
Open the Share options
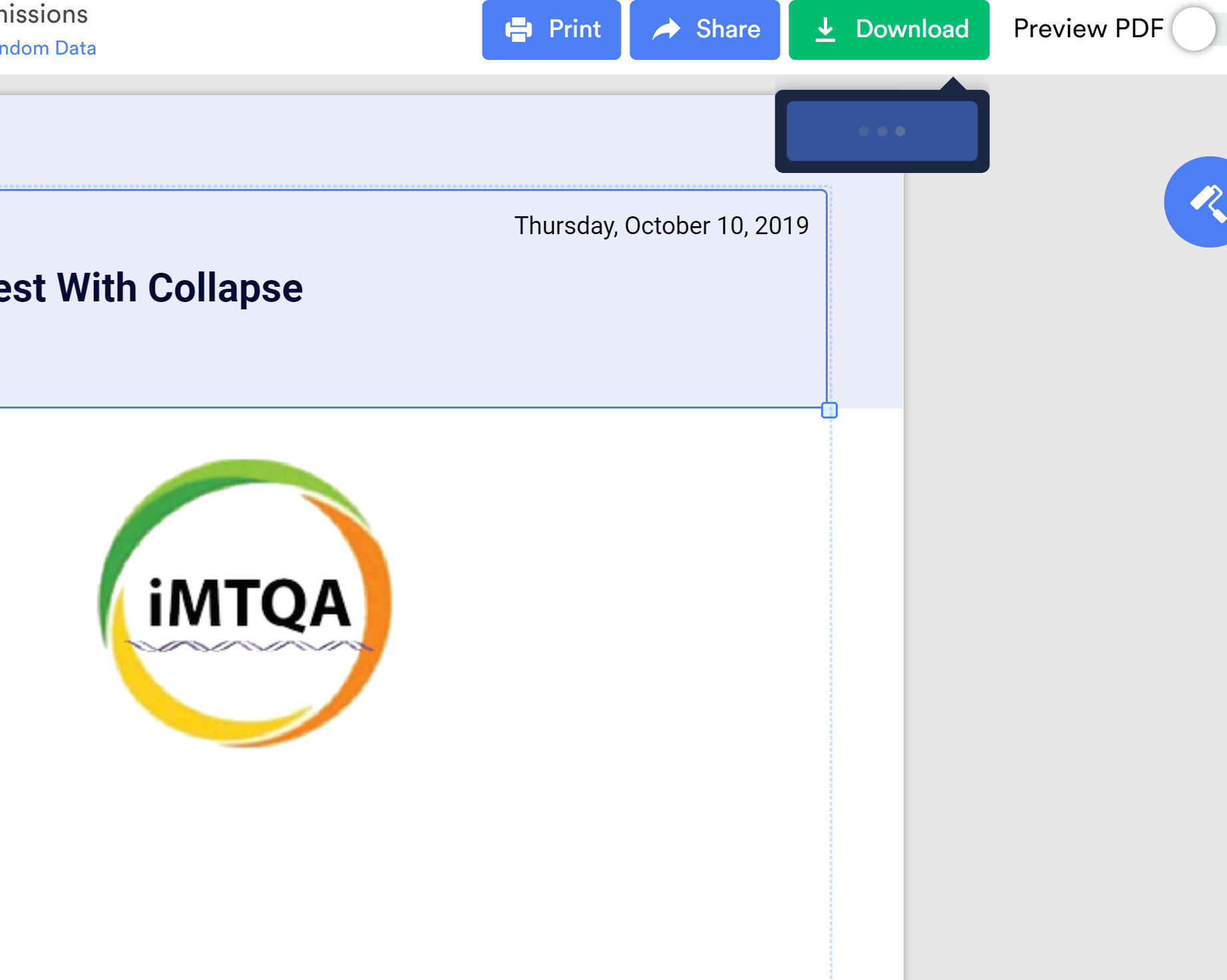(x=705, y=29)
